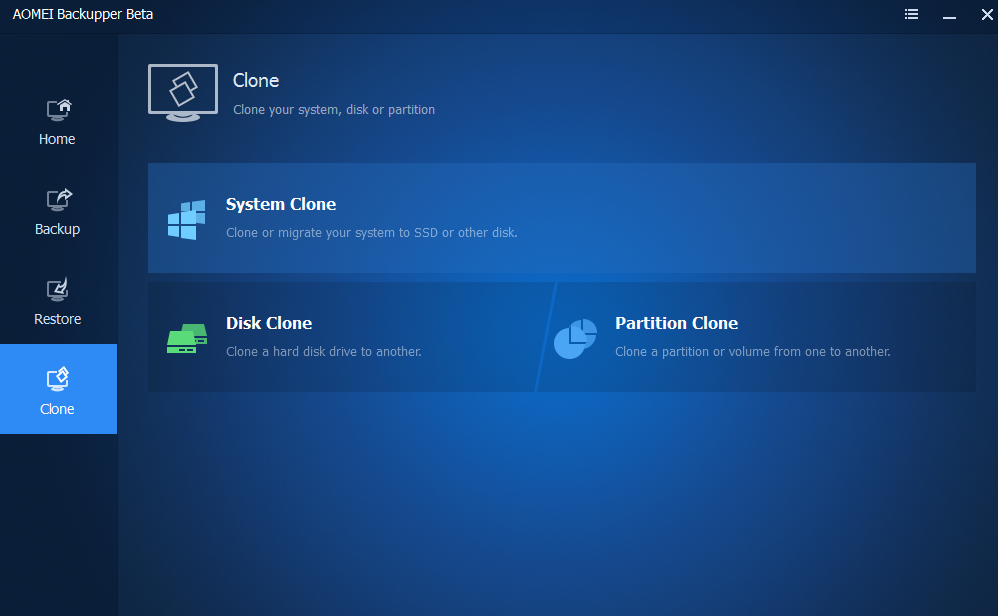998x616 pixels.
Task: Switch to the Backup section
Action: pos(57,212)
